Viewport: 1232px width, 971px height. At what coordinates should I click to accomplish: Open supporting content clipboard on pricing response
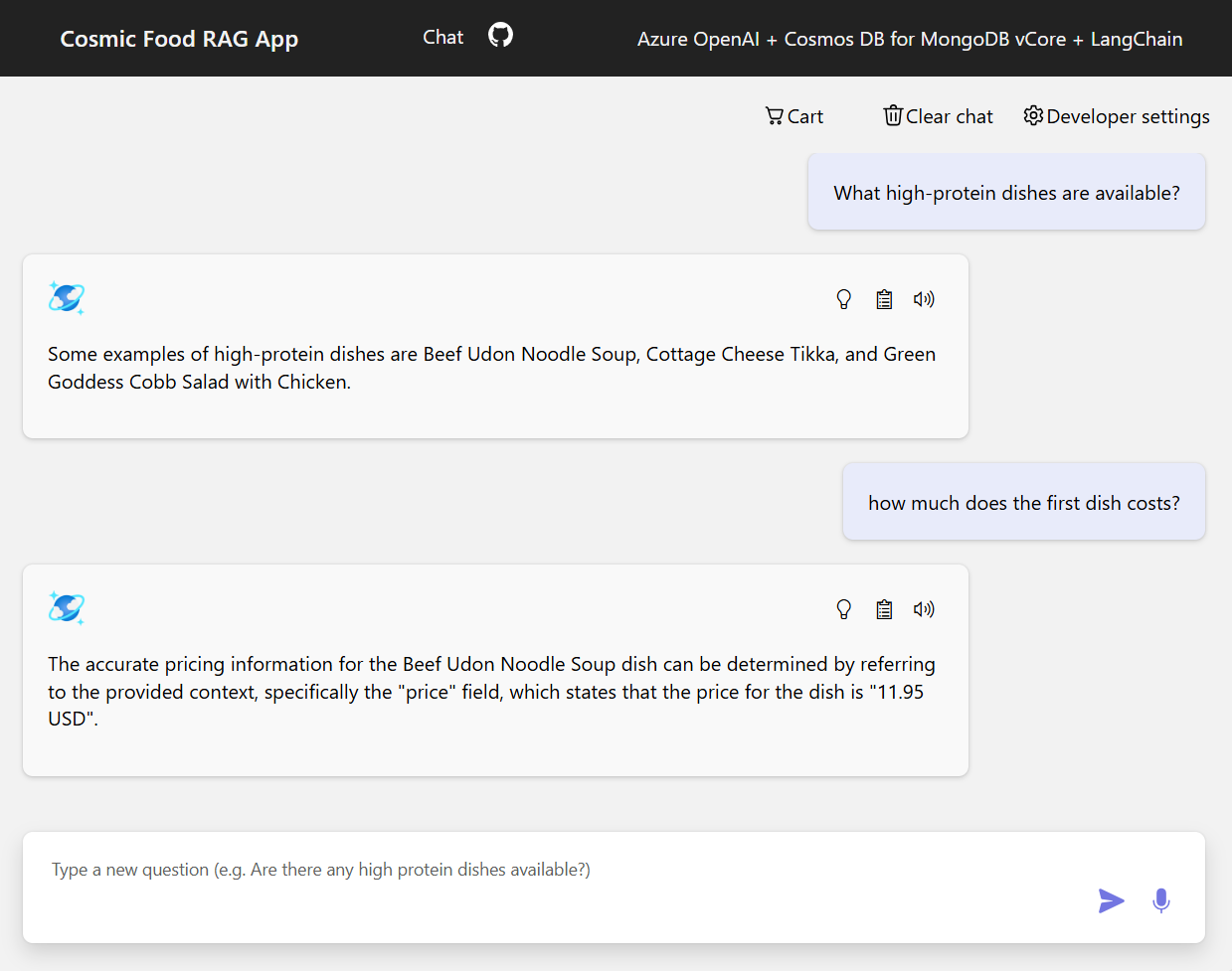click(x=884, y=608)
